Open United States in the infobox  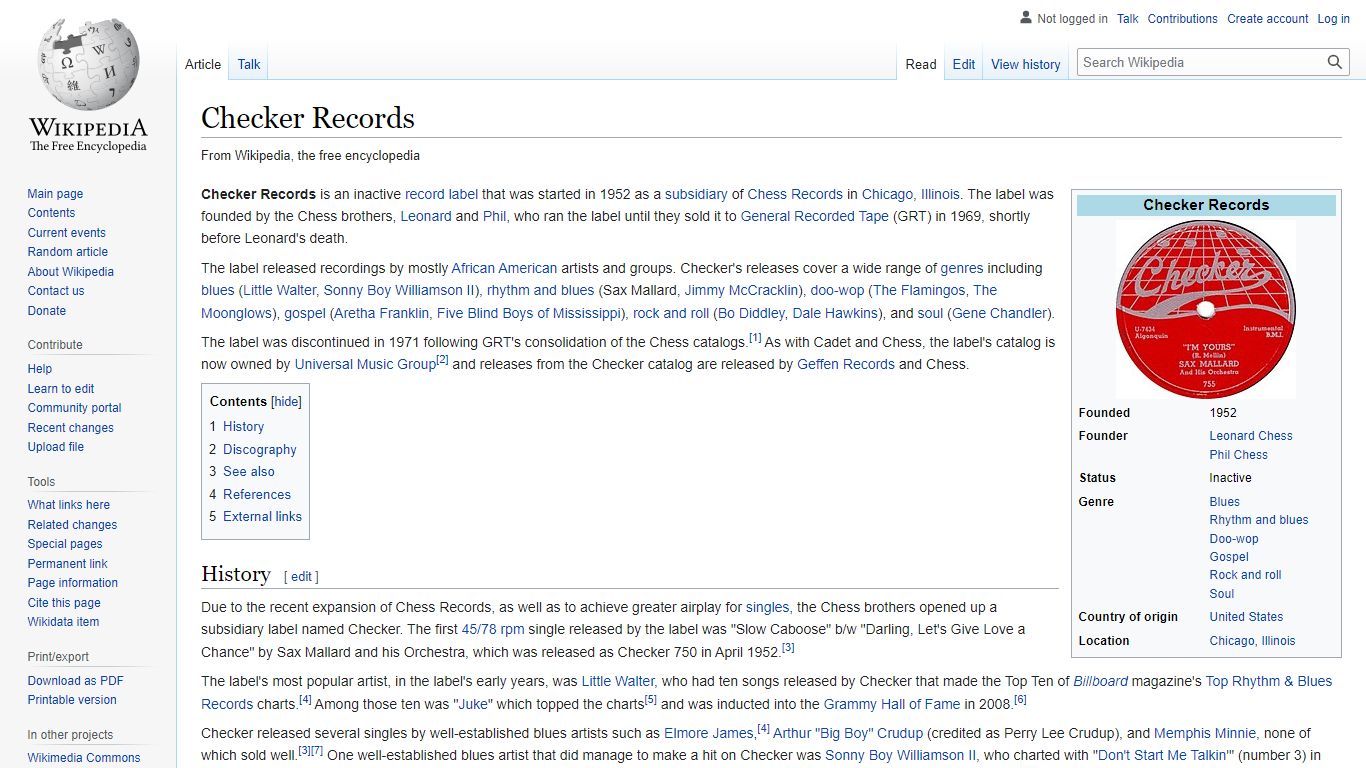point(1246,617)
